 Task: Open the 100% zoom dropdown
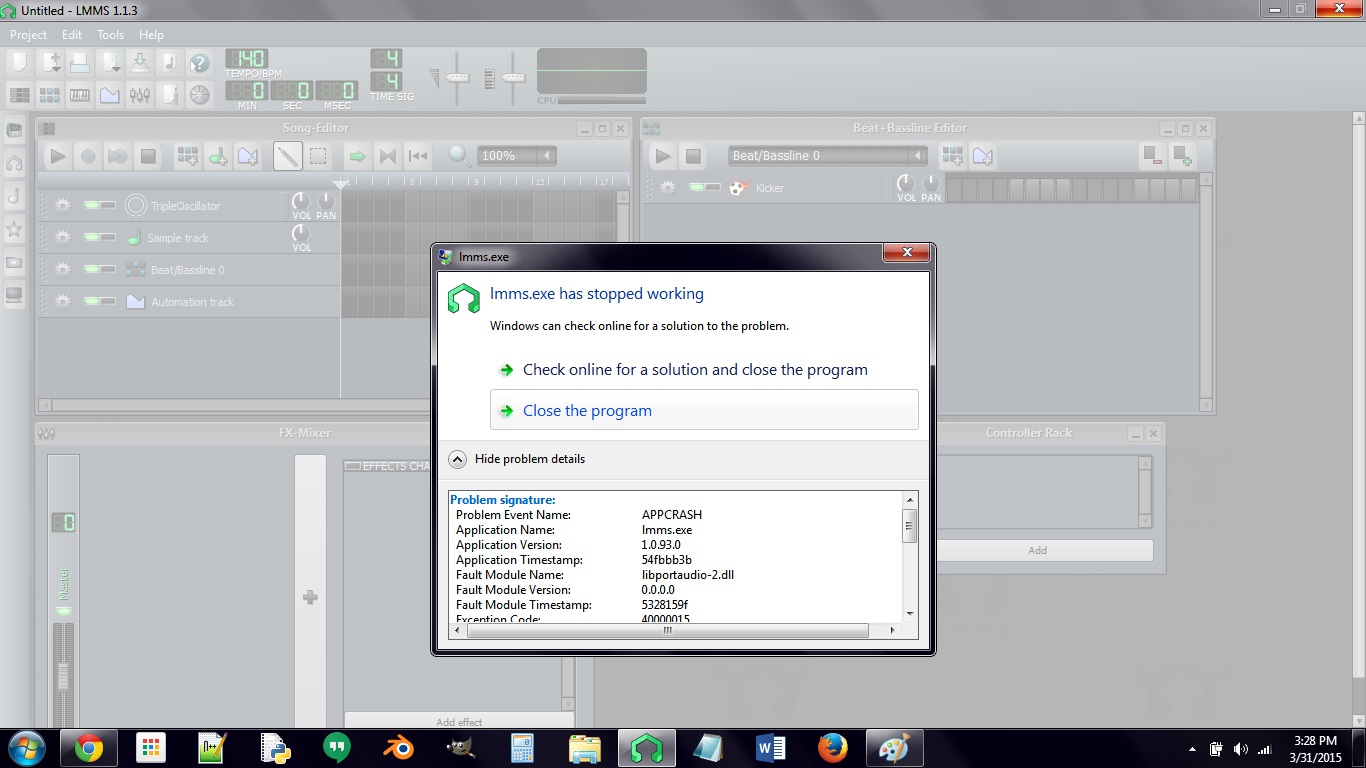point(517,156)
